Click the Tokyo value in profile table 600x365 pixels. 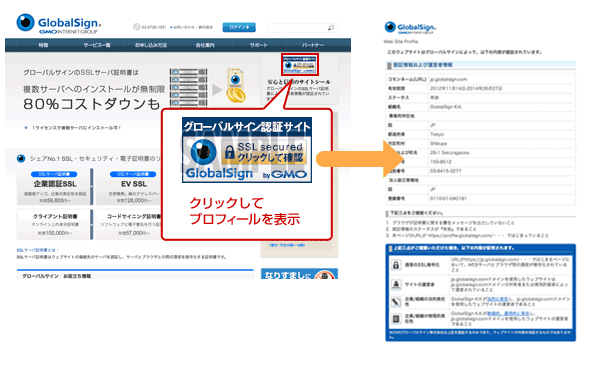(x=437, y=134)
